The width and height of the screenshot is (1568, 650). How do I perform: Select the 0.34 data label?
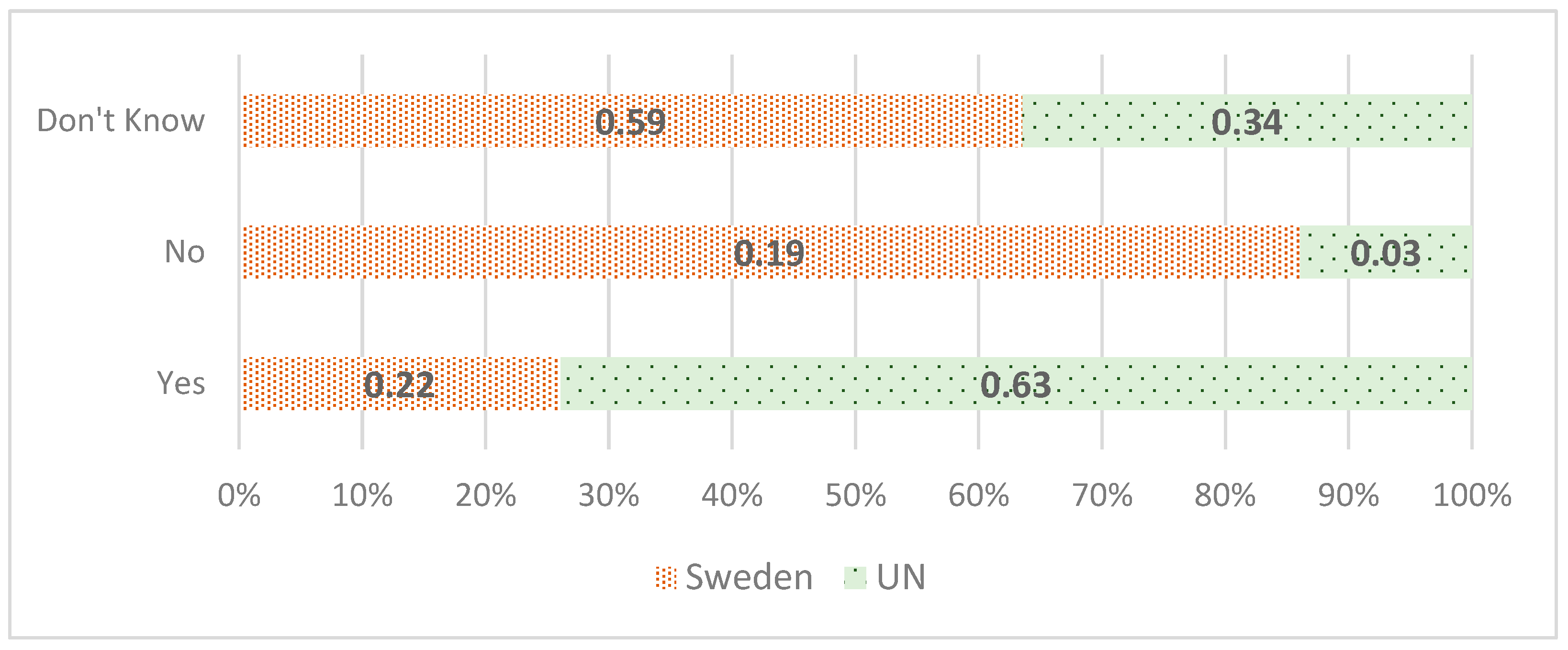(1247, 122)
